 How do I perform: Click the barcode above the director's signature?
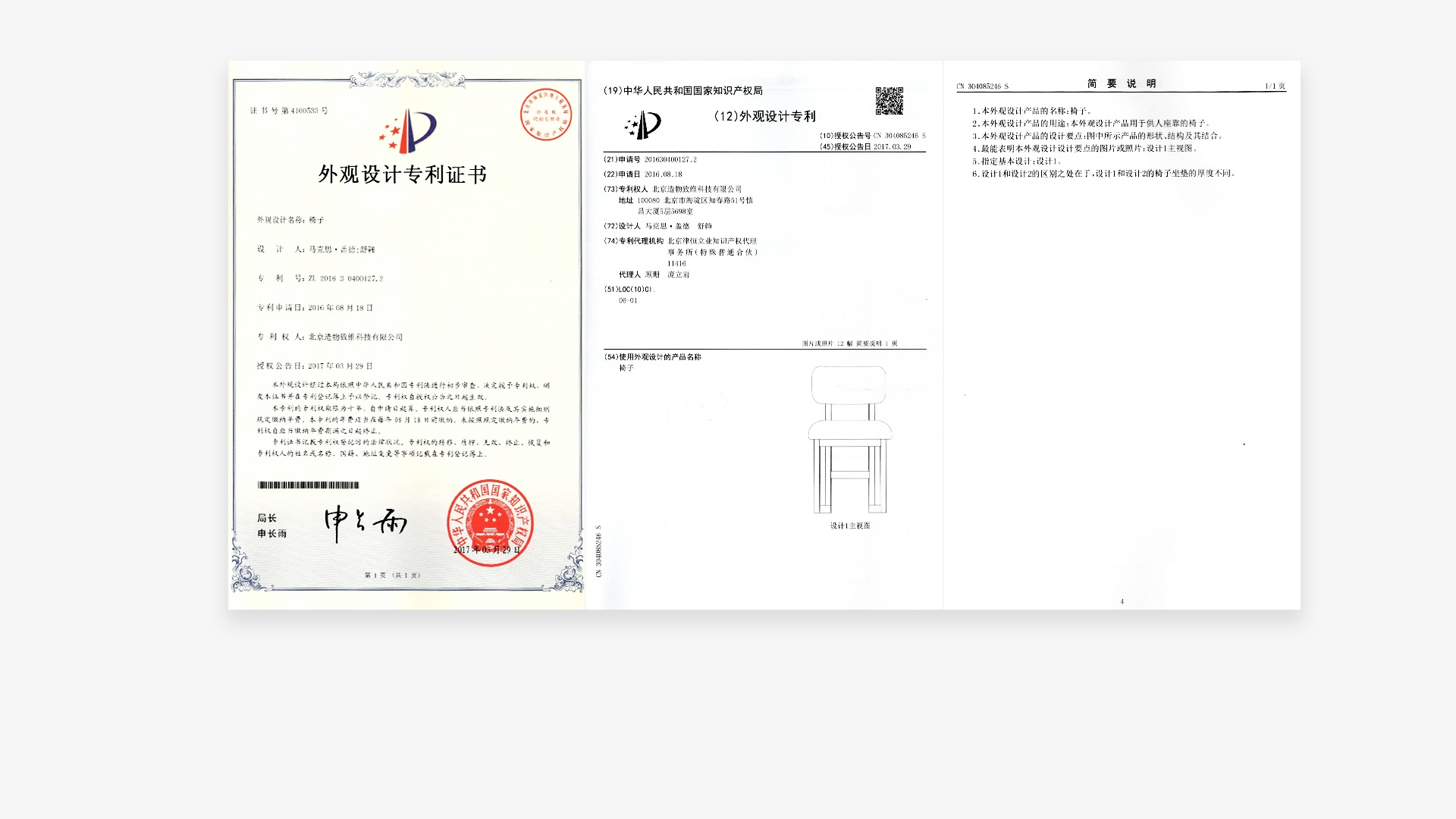tap(309, 485)
